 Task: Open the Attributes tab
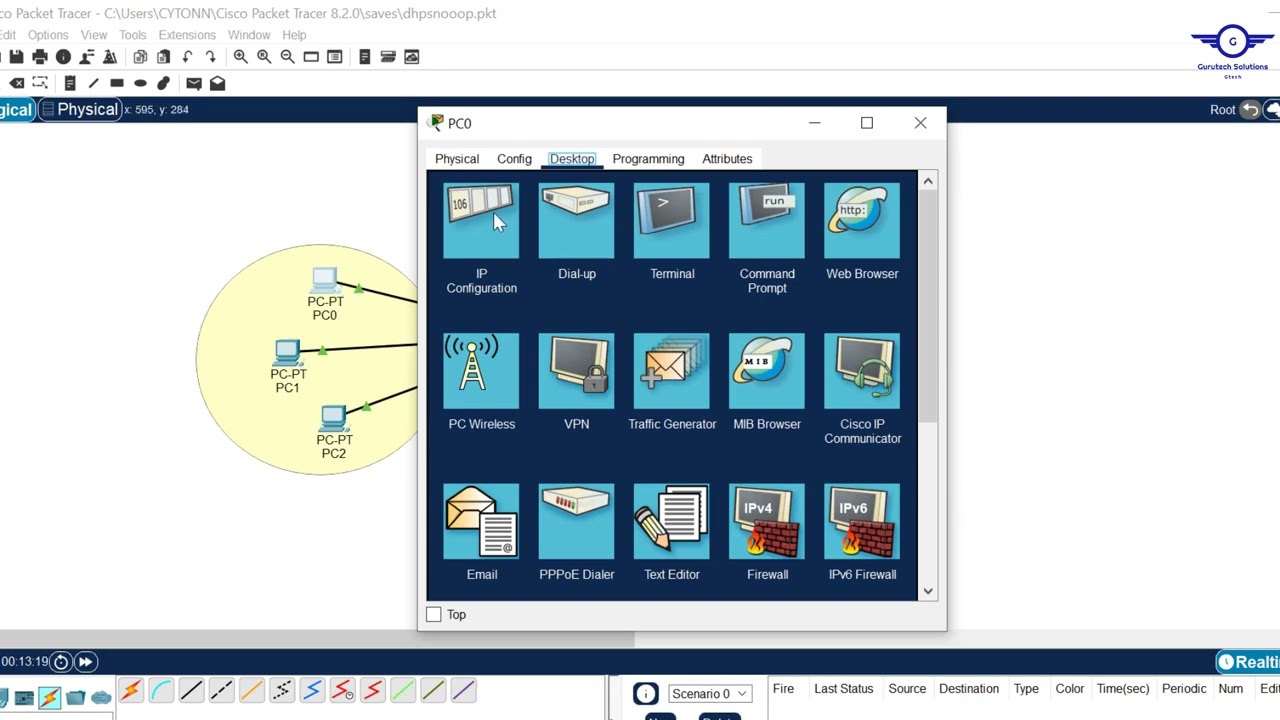point(727,159)
